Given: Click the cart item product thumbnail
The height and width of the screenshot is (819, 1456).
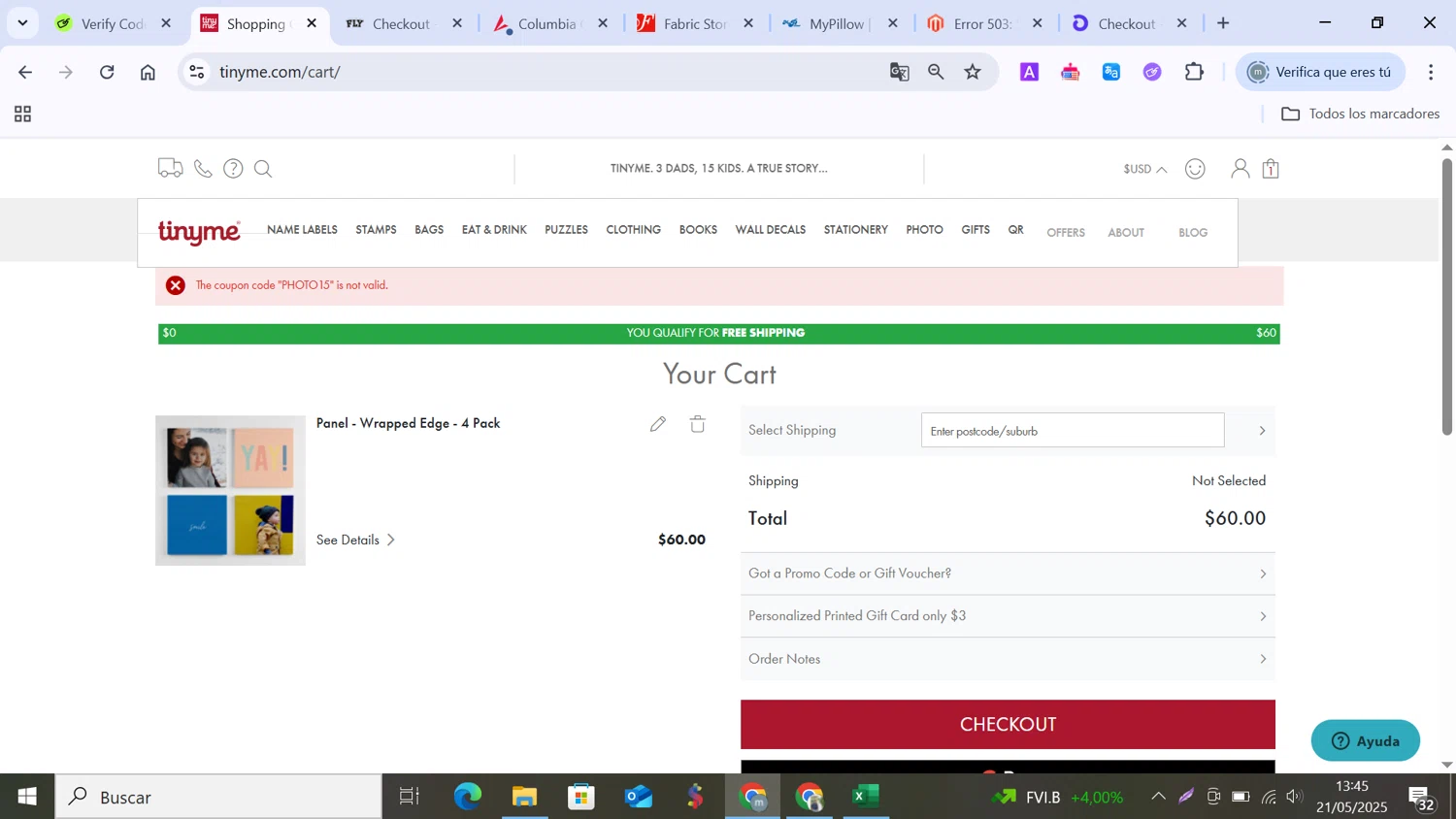Looking at the screenshot, I should [230, 491].
